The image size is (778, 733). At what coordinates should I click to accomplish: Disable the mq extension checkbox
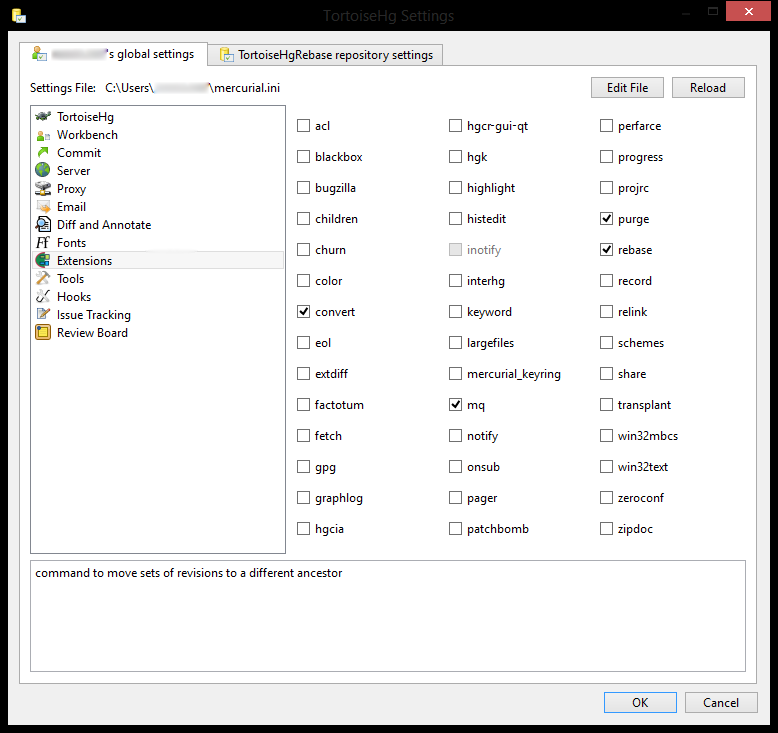(x=455, y=405)
